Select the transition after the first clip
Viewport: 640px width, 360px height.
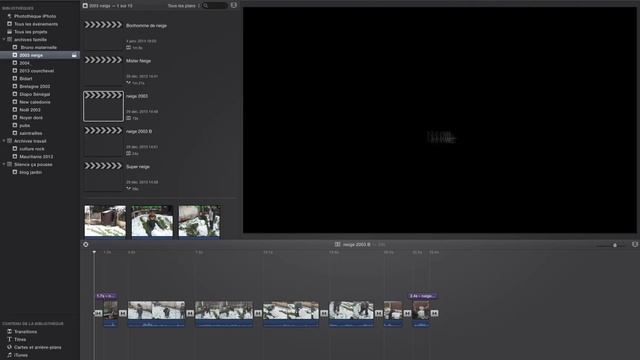point(123,313)
